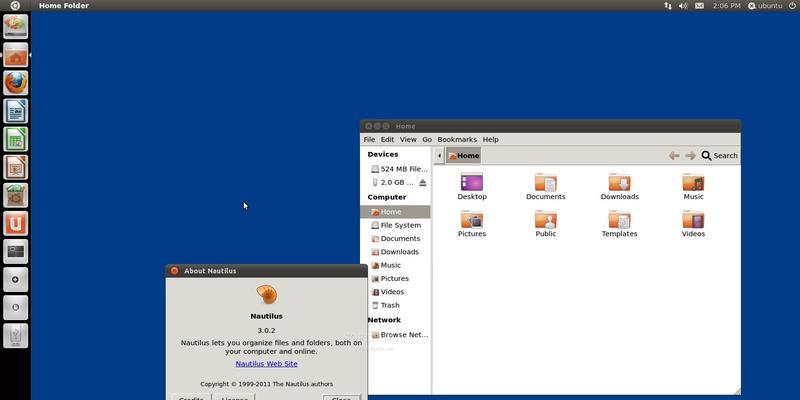Viewport: 800px width, 400px height.
Task: Open the network indicator in top panel
Action: click(668, 6)
